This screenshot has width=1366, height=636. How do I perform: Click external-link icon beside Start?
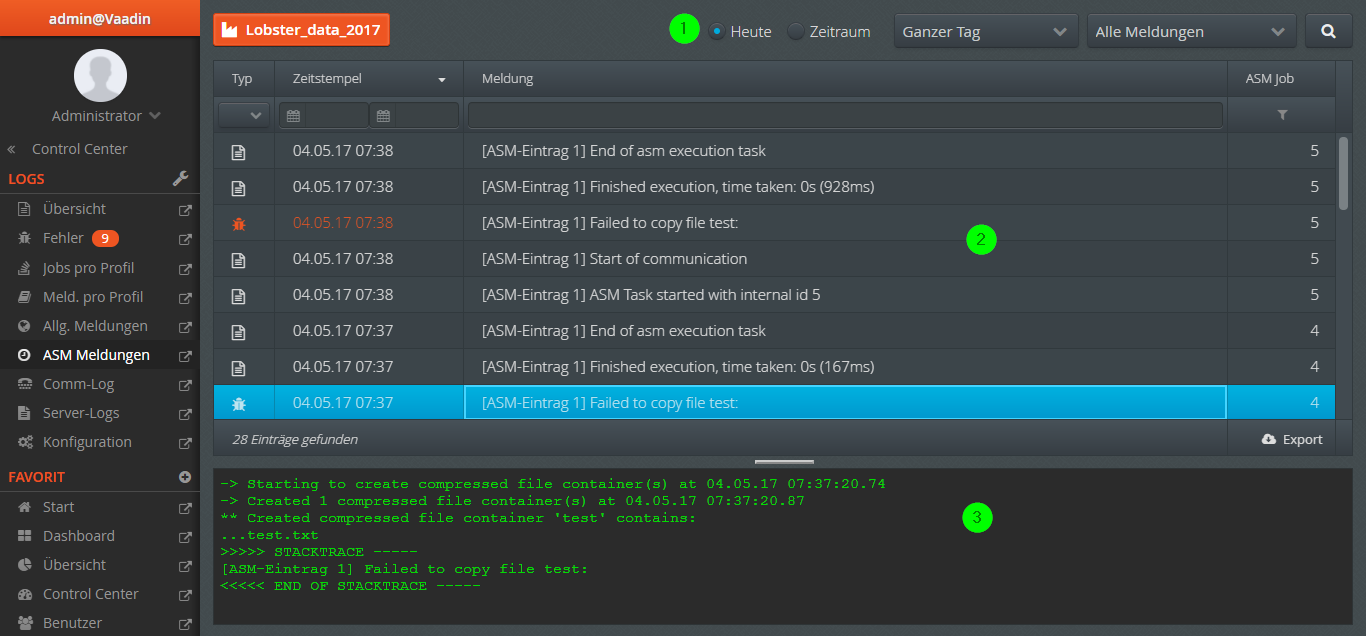(185, 508)
